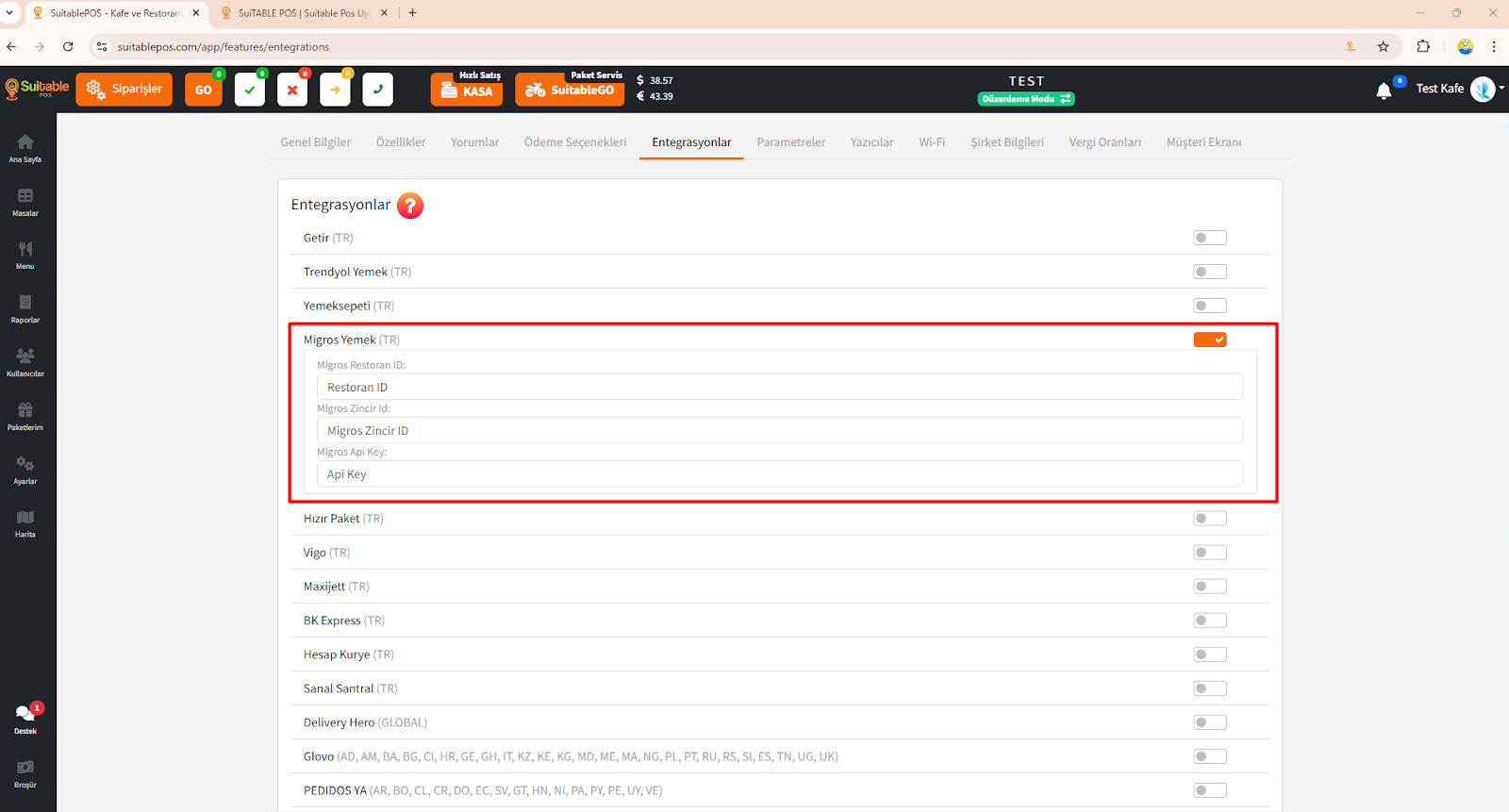Click the orange GO button
Screen dimensions: 1509x812
click(x=204, y=90)
